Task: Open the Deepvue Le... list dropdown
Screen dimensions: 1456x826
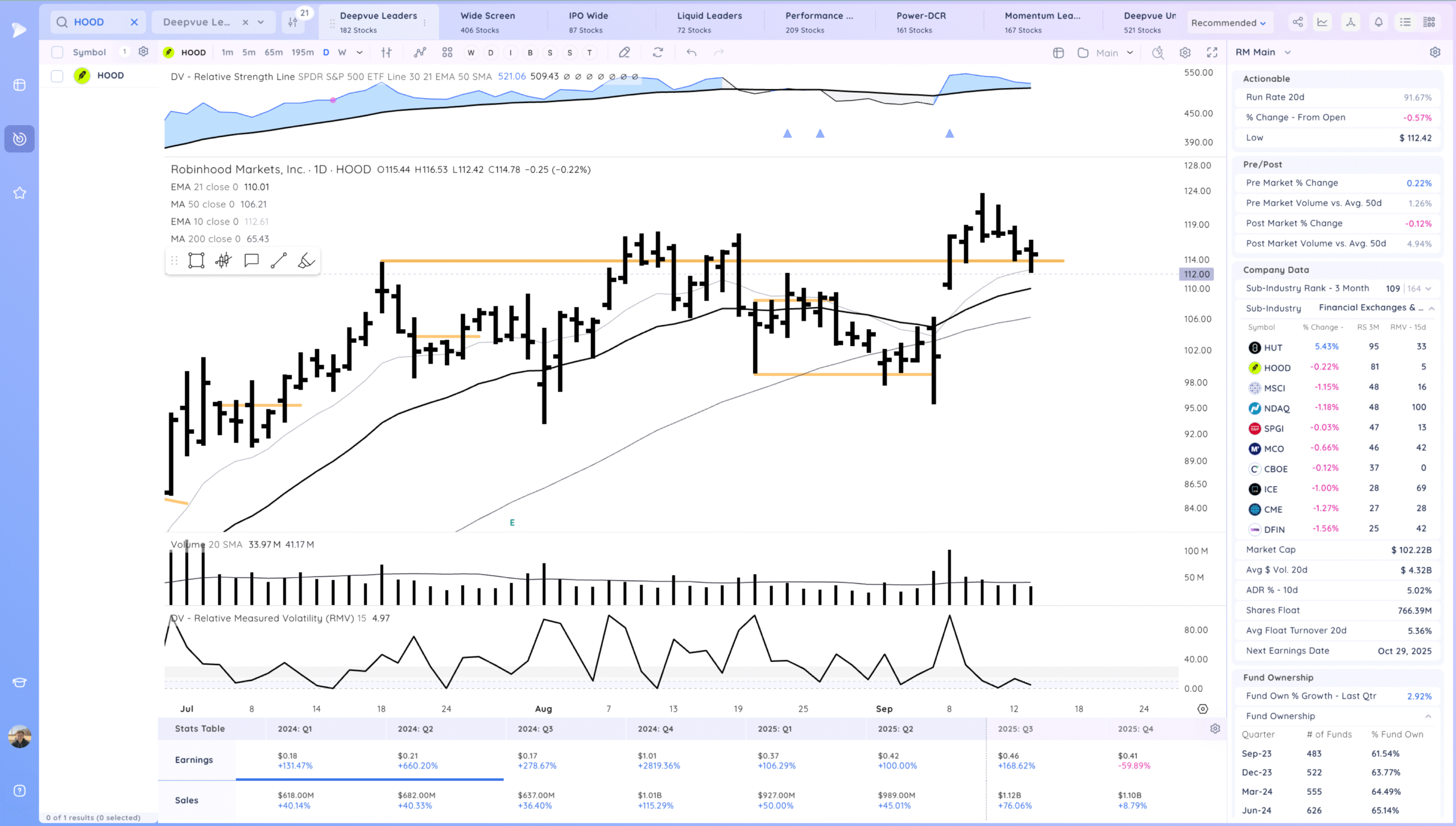Action: coord(260,22)
